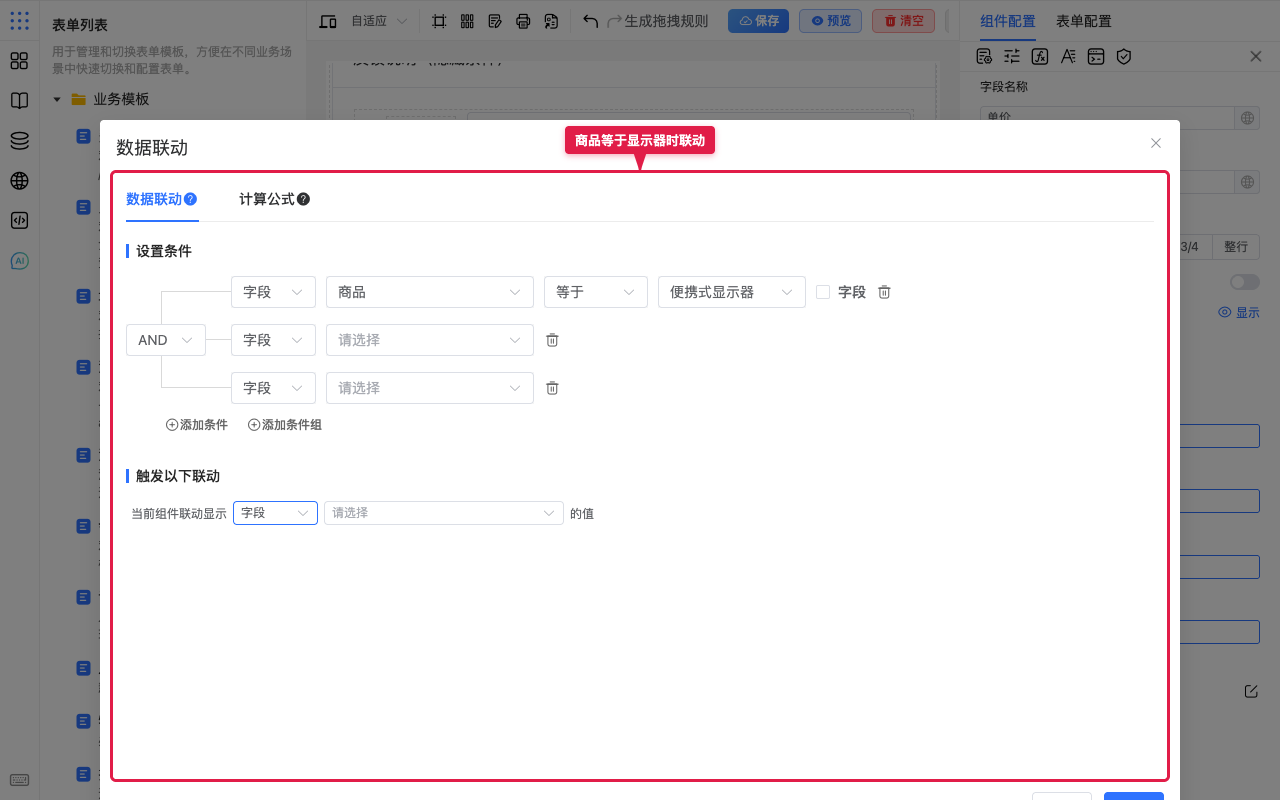Close the component config panel
1280x800 pixels.
point(1256,56)
